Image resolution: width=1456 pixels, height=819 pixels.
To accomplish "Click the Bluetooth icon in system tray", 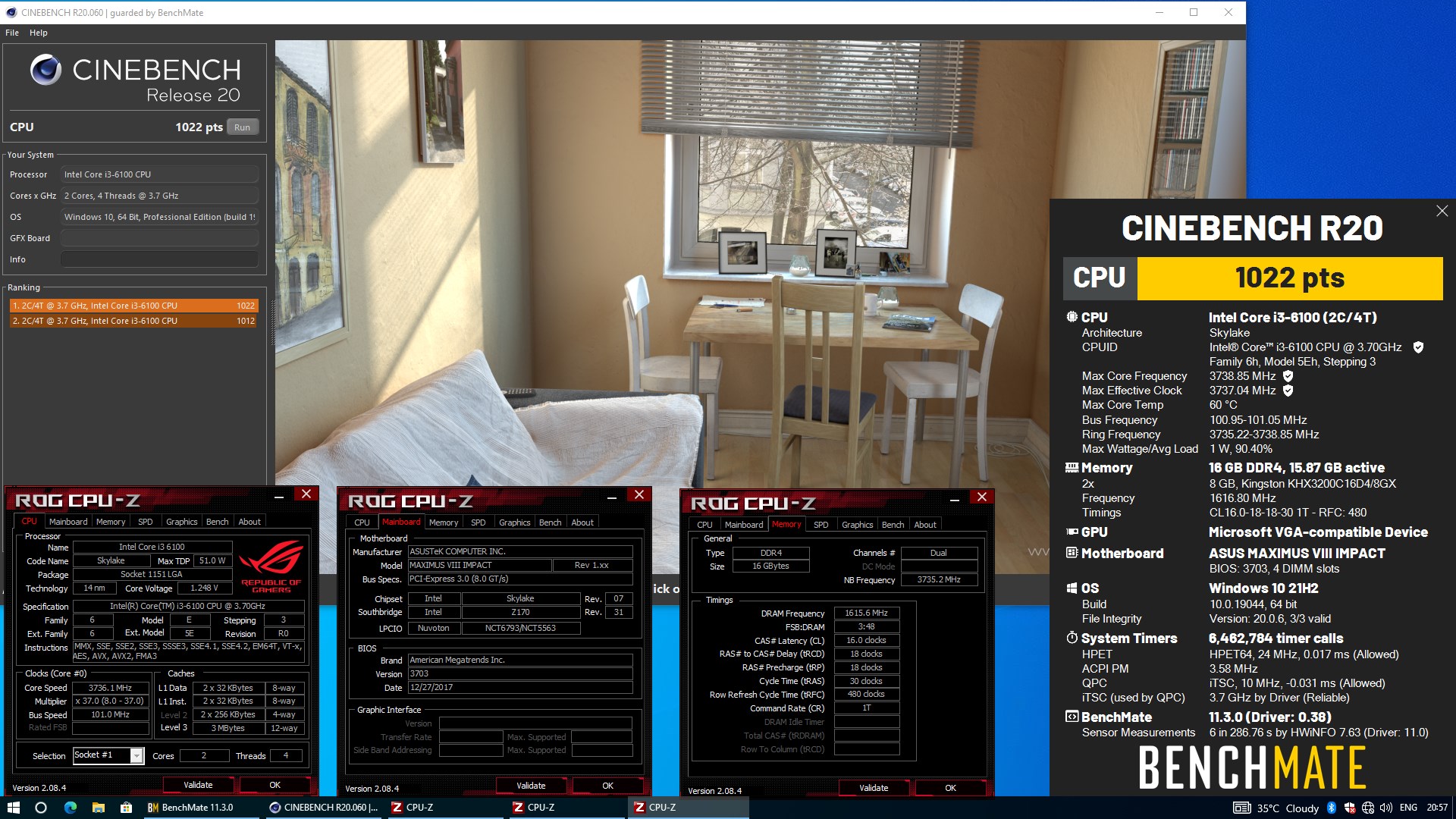I will point(1331,808).
